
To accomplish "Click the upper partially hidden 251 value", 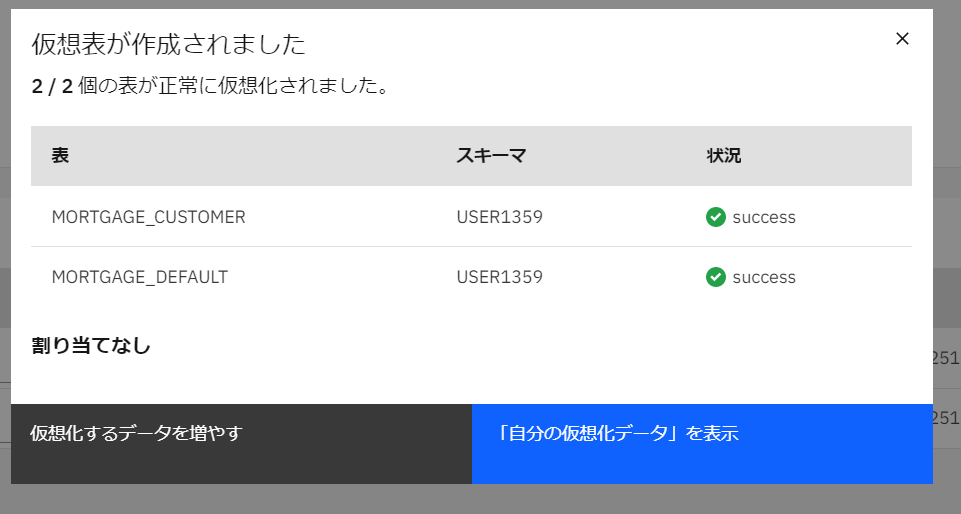I will [x=946, y=358].
